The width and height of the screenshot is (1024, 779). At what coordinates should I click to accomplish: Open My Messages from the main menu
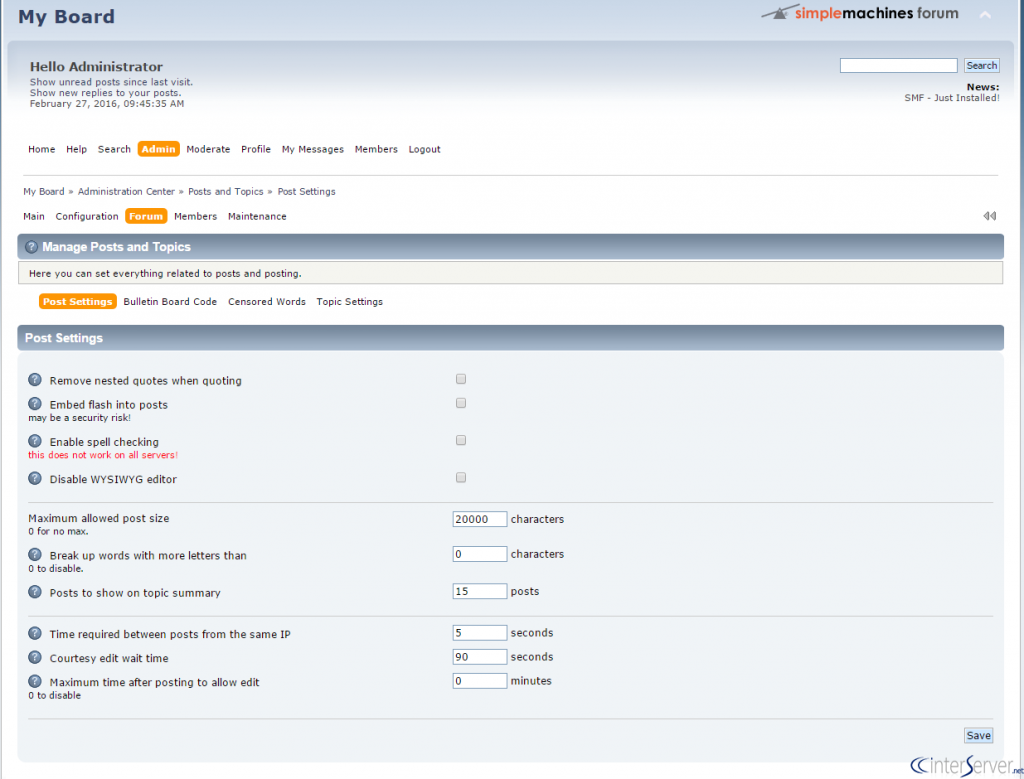[313, 149]
